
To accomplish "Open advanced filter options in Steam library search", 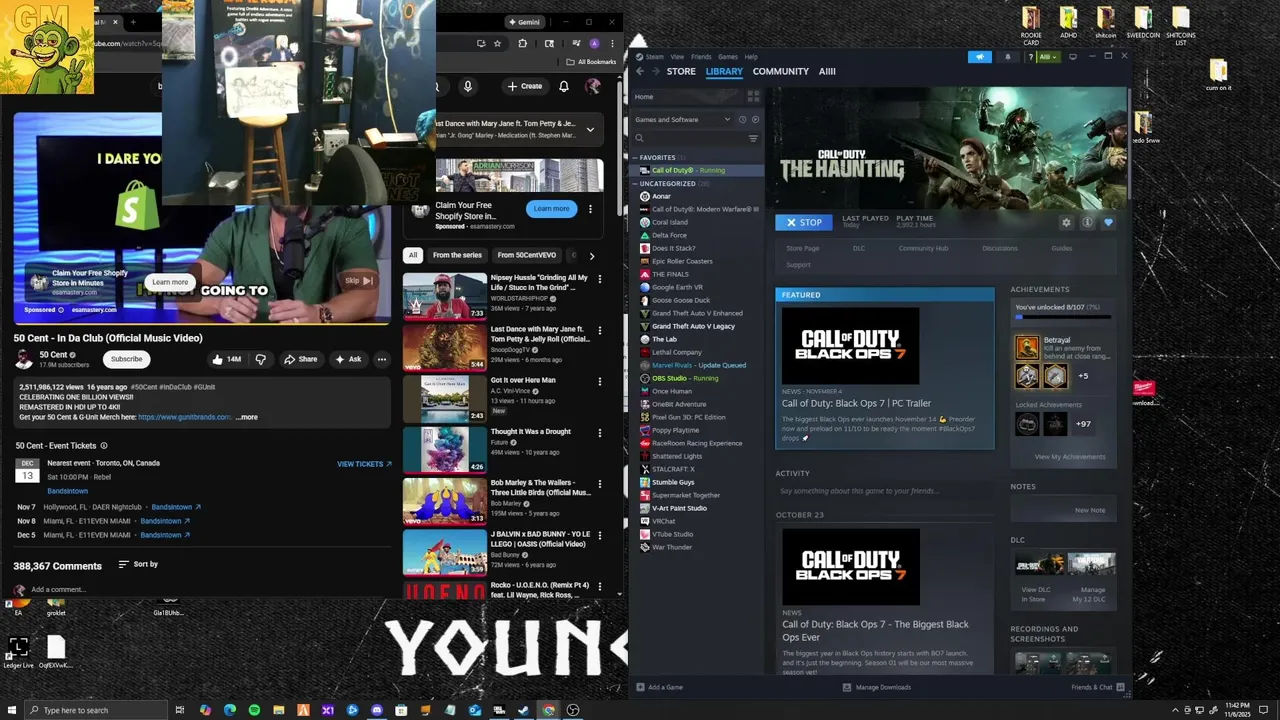I will tap(753, 138).
